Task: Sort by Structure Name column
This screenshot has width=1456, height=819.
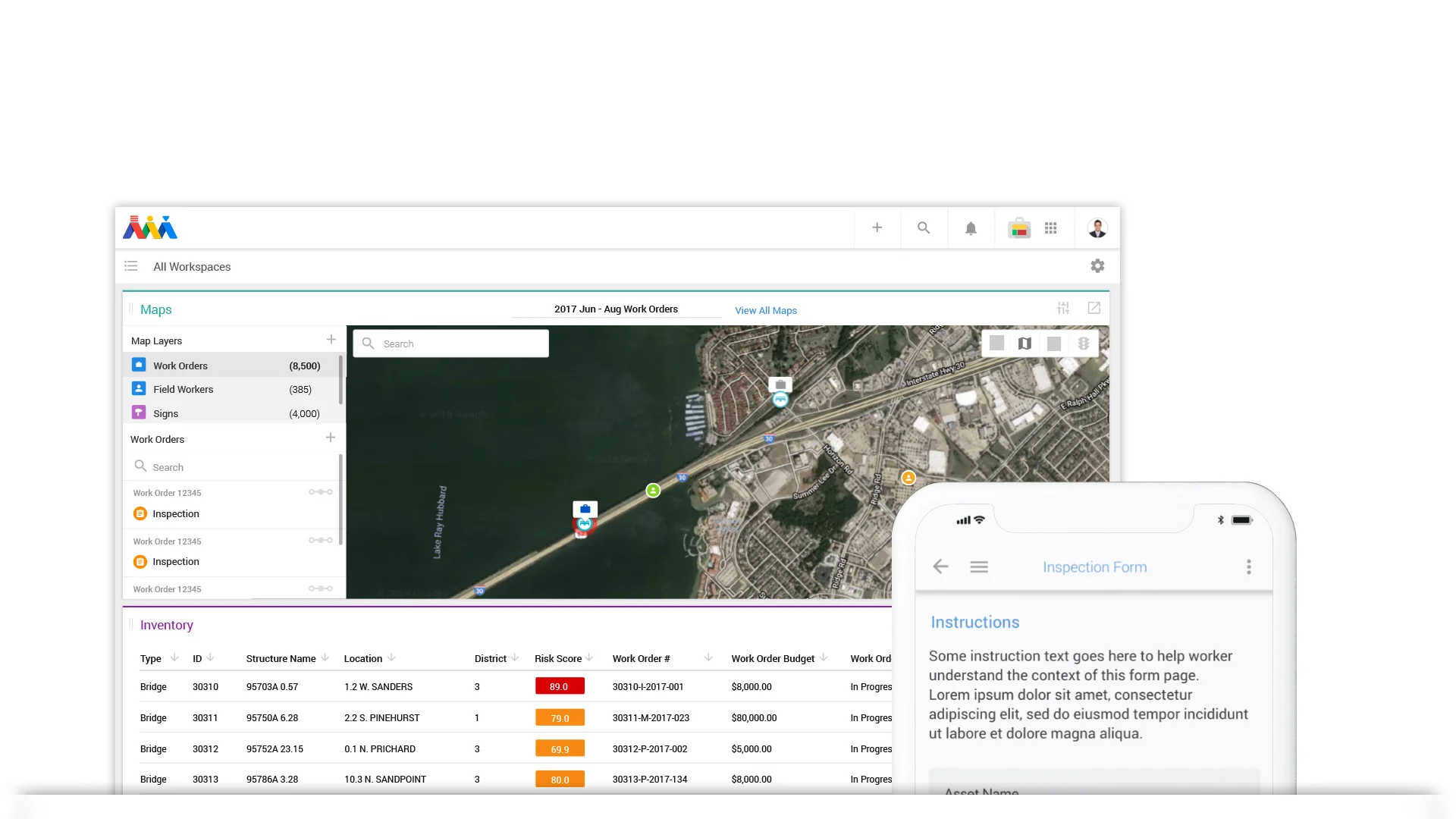Action: pos(325,657)
